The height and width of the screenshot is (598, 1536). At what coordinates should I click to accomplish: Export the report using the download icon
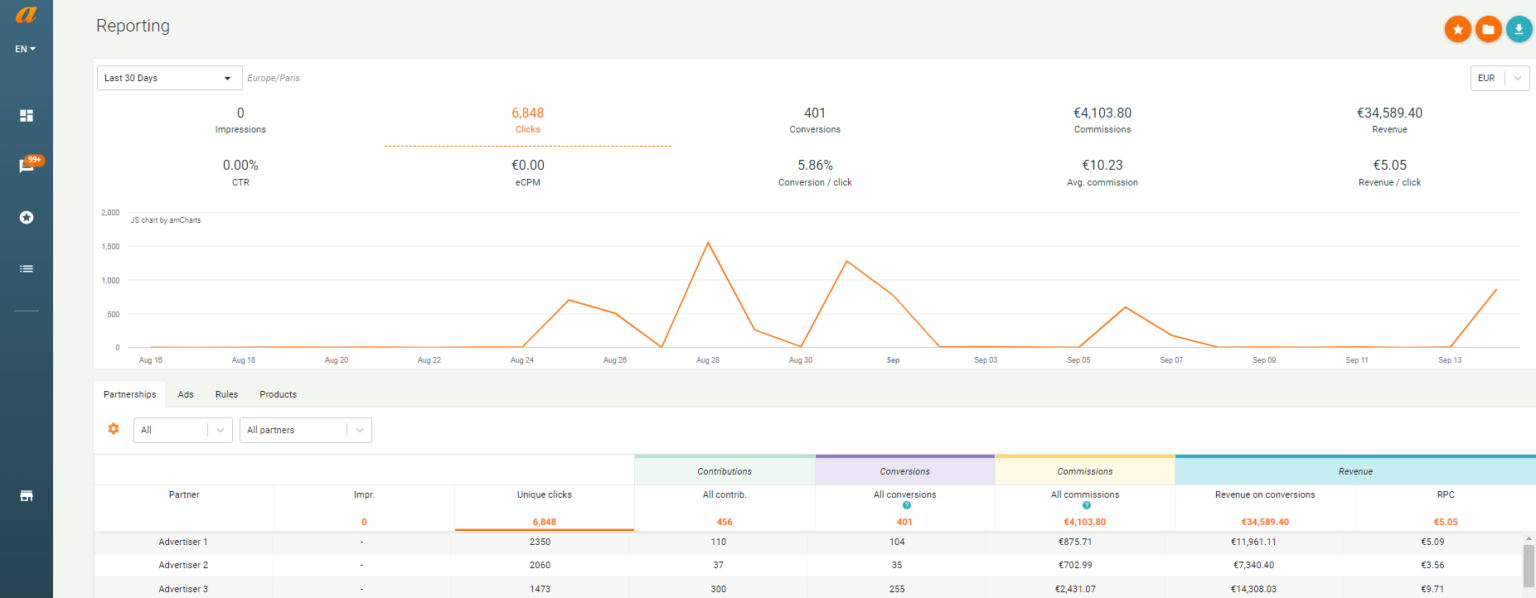click(1519, 29)
